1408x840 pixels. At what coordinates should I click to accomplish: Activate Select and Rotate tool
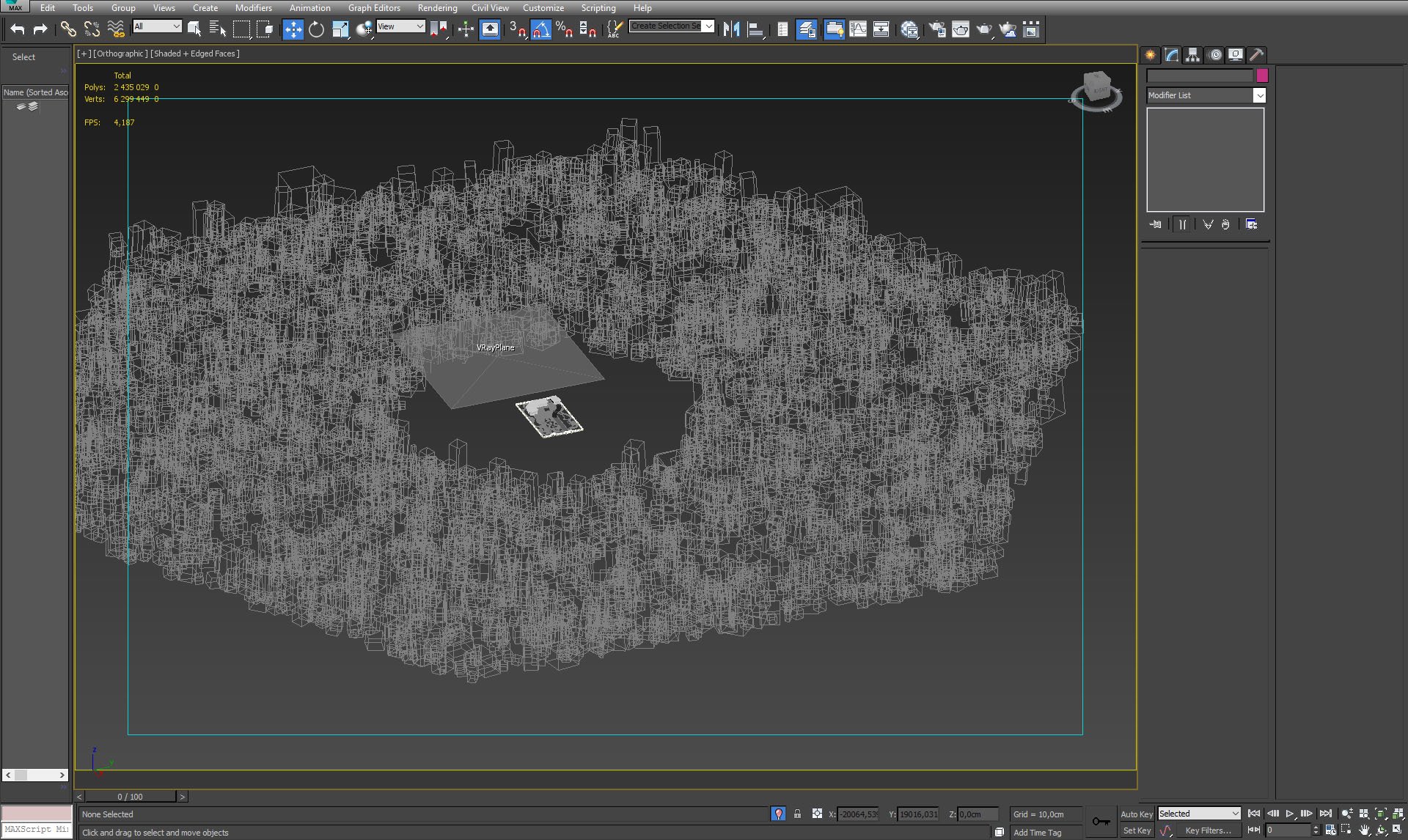pyautogui.click(x=316, y=29)
